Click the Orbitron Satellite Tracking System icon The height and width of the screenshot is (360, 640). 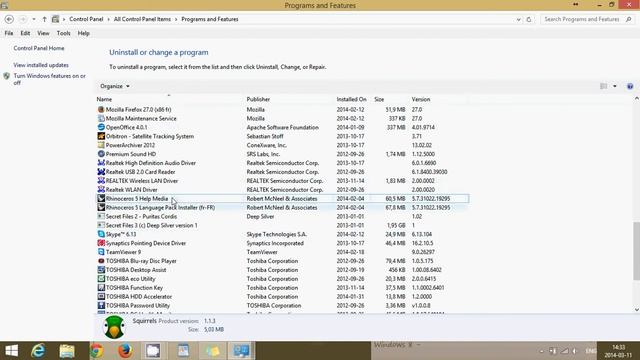[101, 136]
